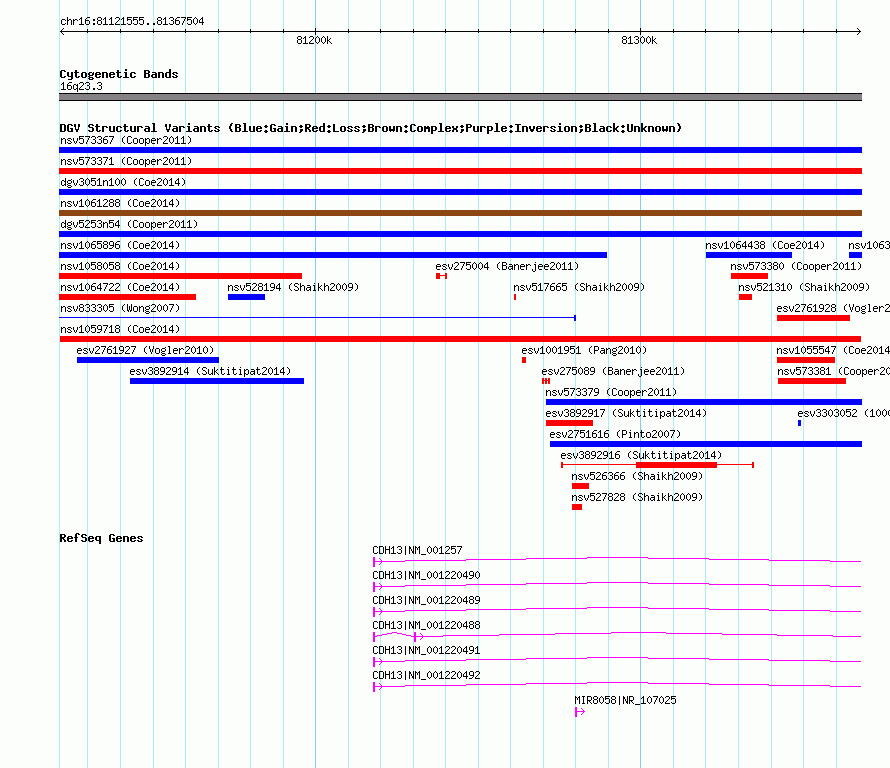Select the nsv833305 (Wong2007) label
Screen dimensions: 890x768
click(120, 308)
